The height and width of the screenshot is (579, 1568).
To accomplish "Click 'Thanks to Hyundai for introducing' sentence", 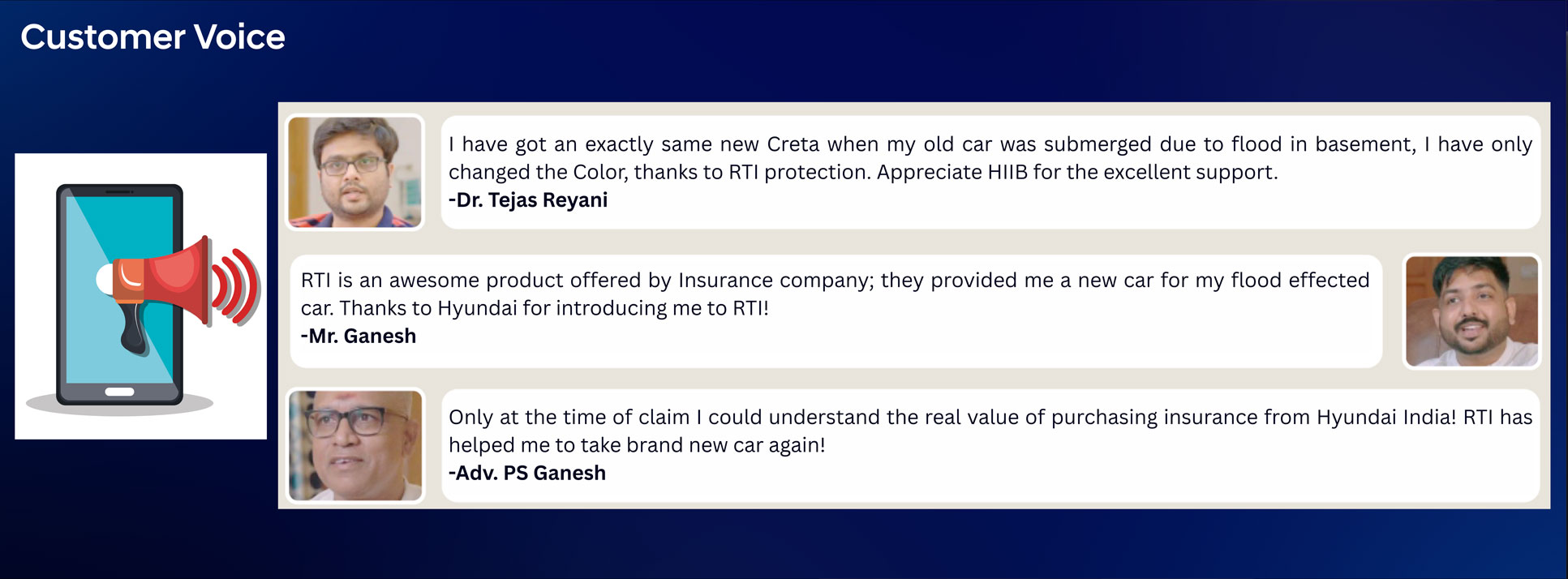I will (x=554, y=309).
